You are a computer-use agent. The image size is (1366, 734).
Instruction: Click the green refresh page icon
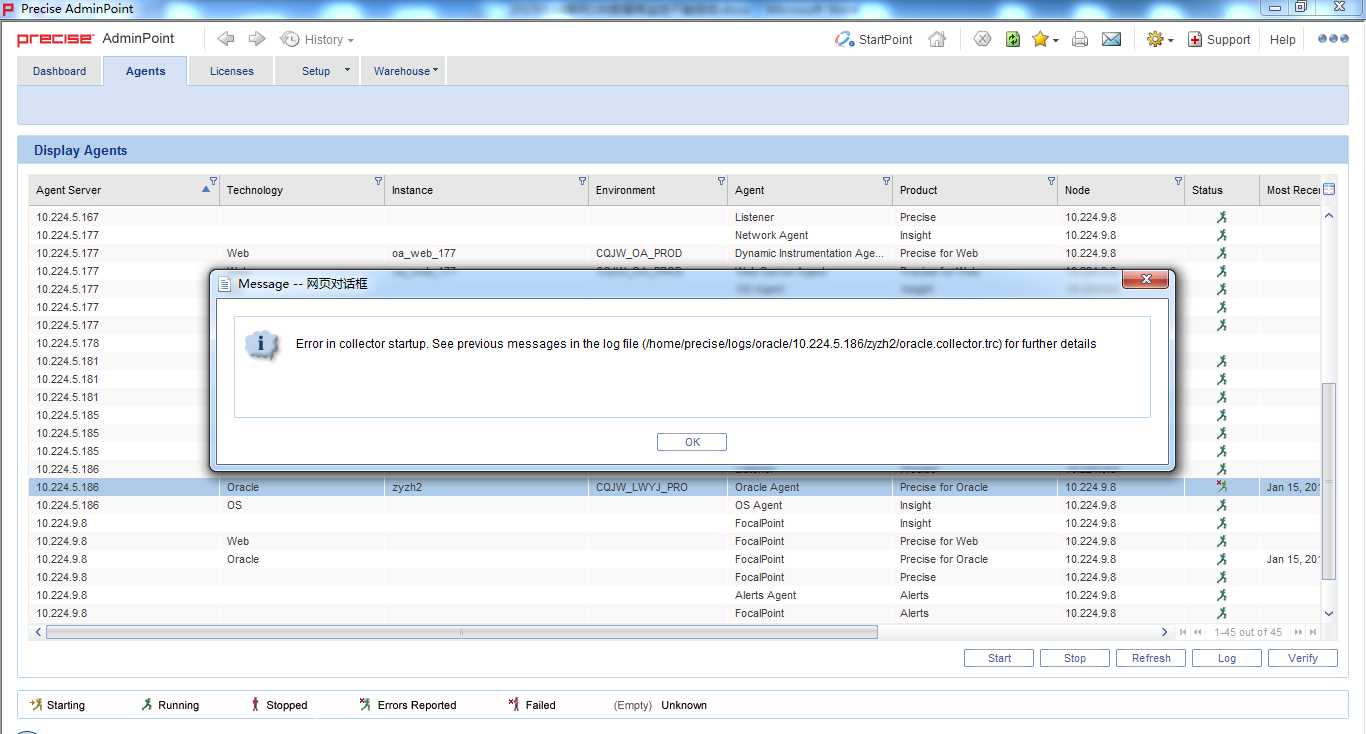click(x=1013, y=39)
